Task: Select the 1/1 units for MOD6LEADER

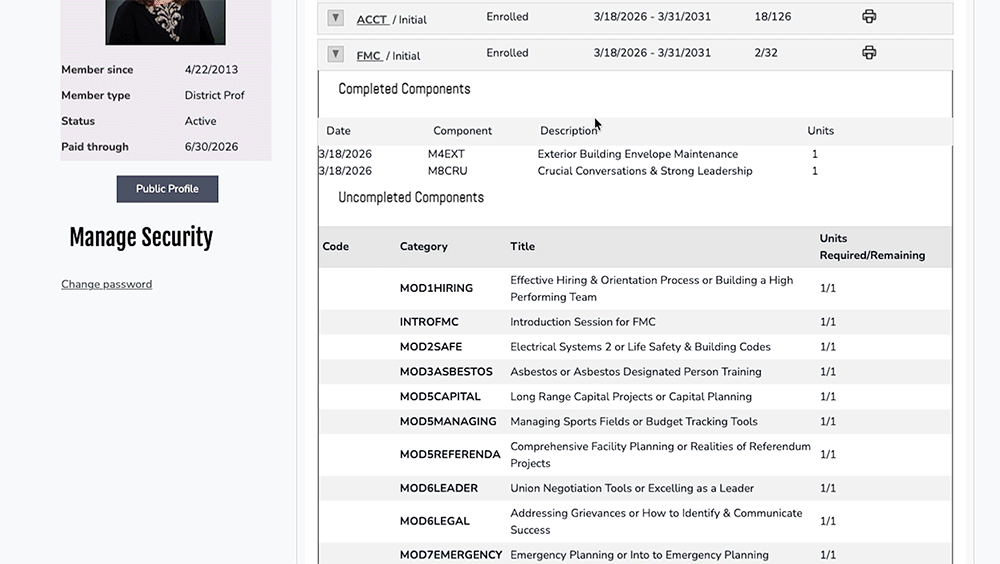Action: click(x=828, y=489)
